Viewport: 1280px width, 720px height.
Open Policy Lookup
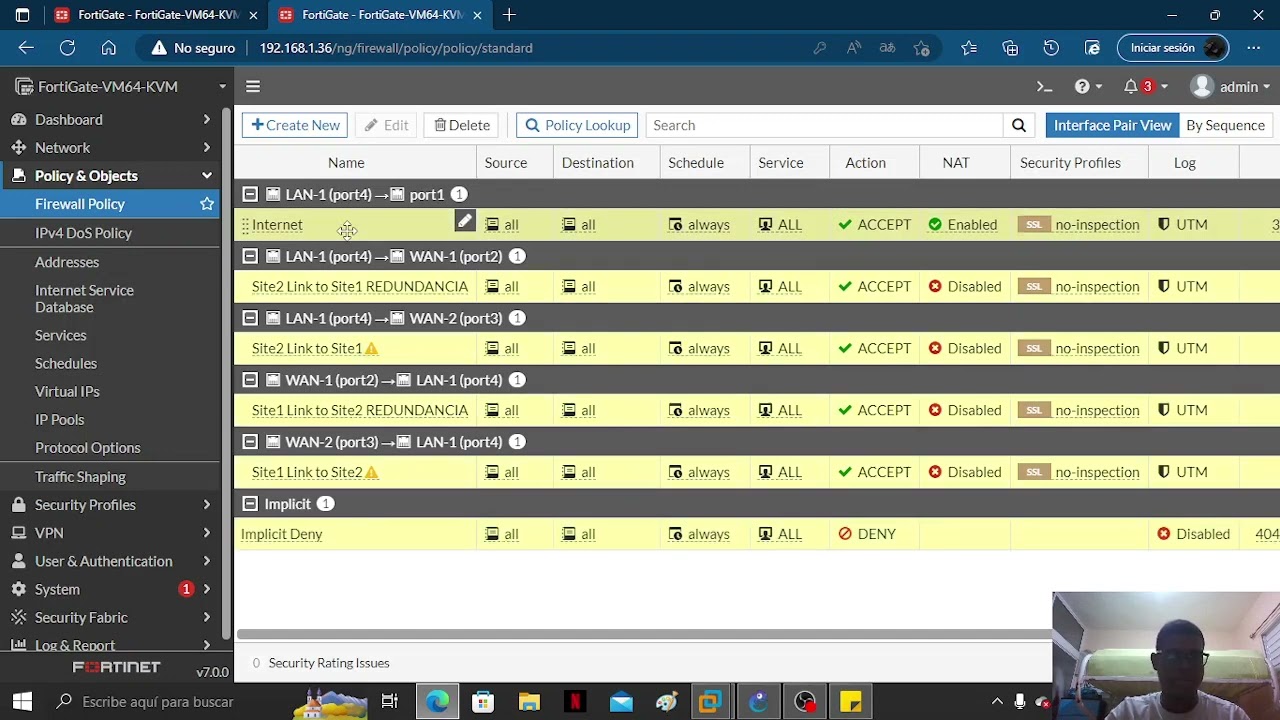pos(577,125)
